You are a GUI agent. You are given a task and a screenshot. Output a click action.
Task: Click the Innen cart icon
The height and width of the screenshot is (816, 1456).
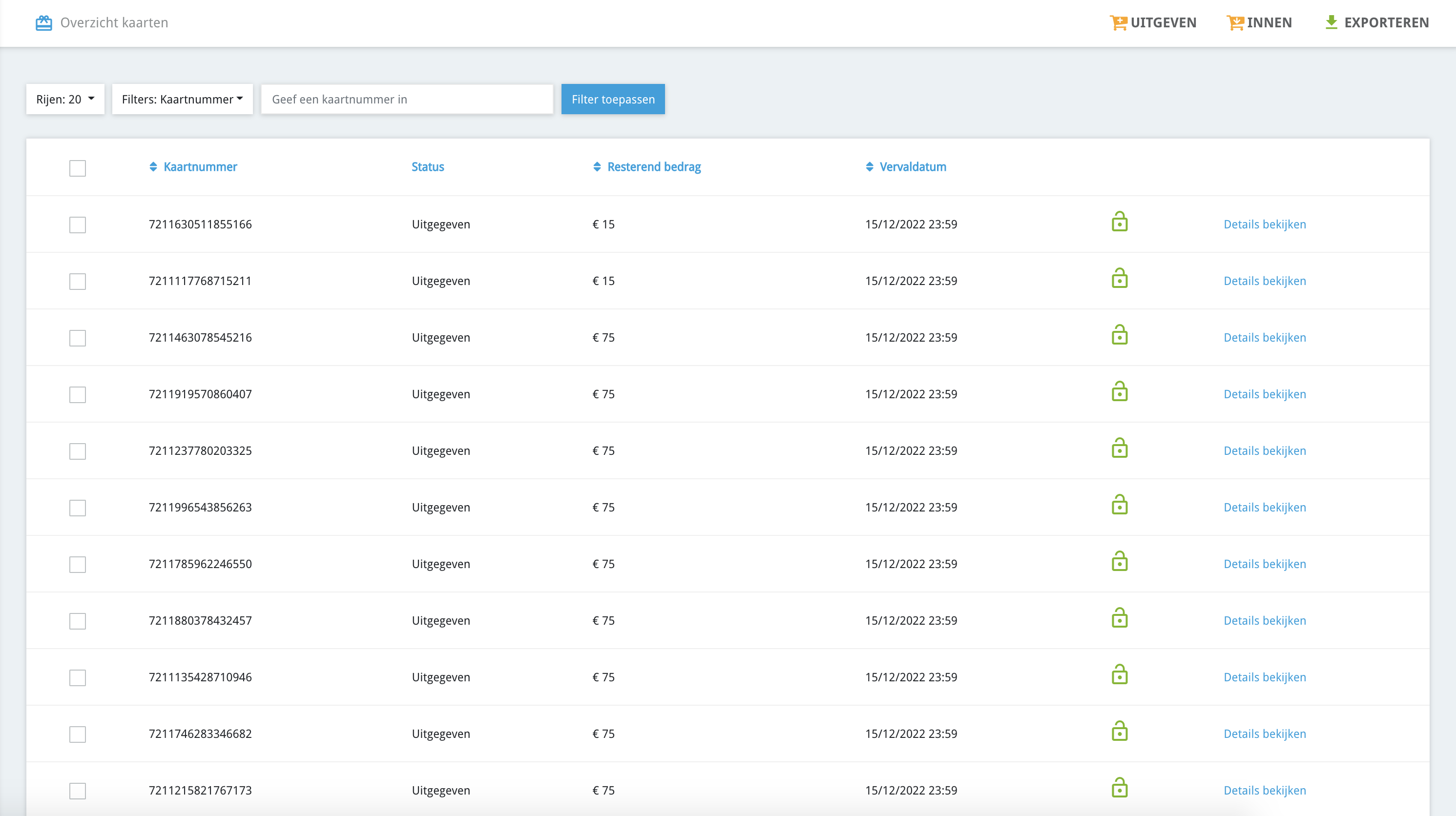pyautogui.click(x=1235, y=22)
